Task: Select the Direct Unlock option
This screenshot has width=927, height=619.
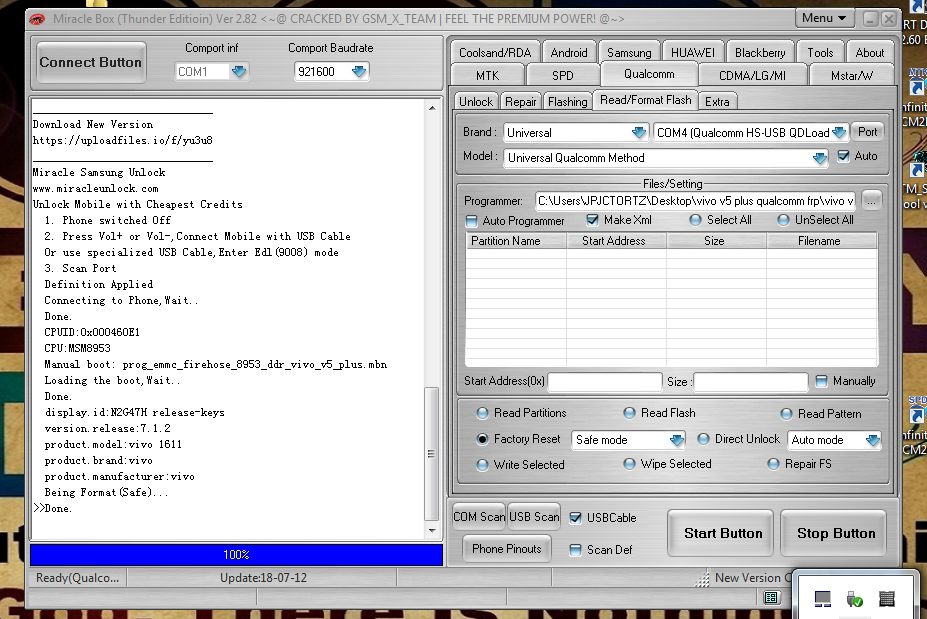Action: coord(704,439)
